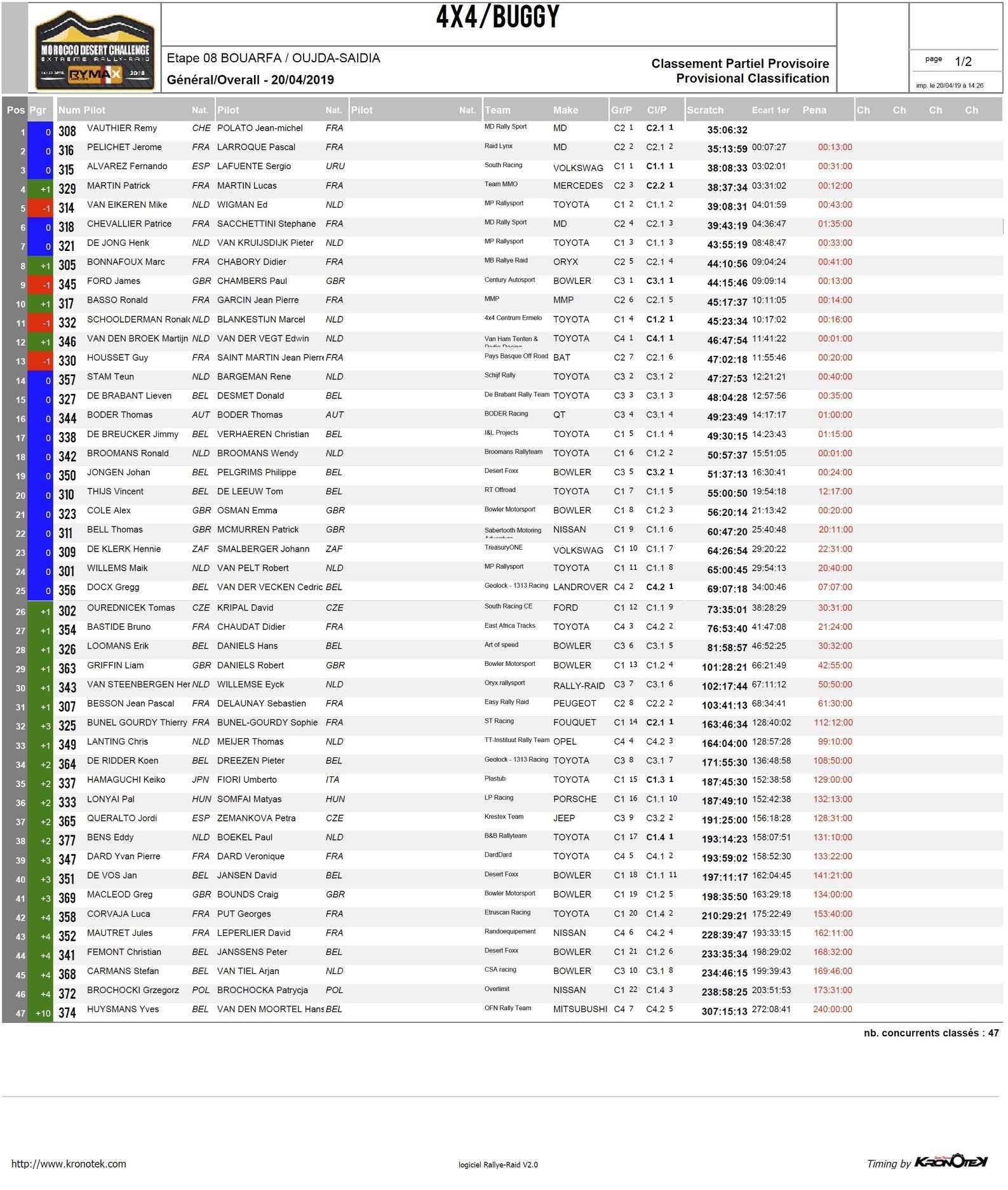Select co-pilot POLATO Jean-michel
This screenshot has height=1190, width=1008.
(260, 128)
